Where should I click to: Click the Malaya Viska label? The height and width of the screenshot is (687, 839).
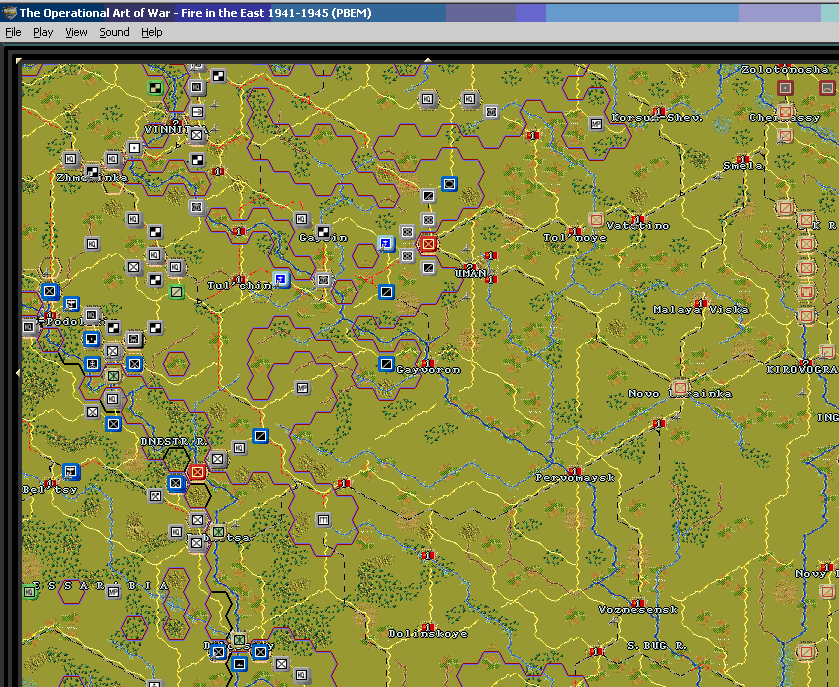(x=701, y=309)
